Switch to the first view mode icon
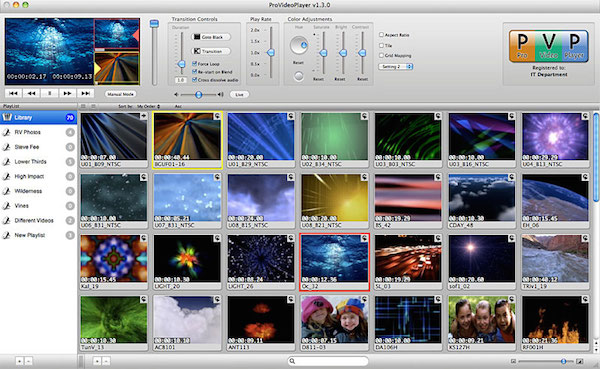The height and width of the screenshot is (369, 600). (83, 106)
